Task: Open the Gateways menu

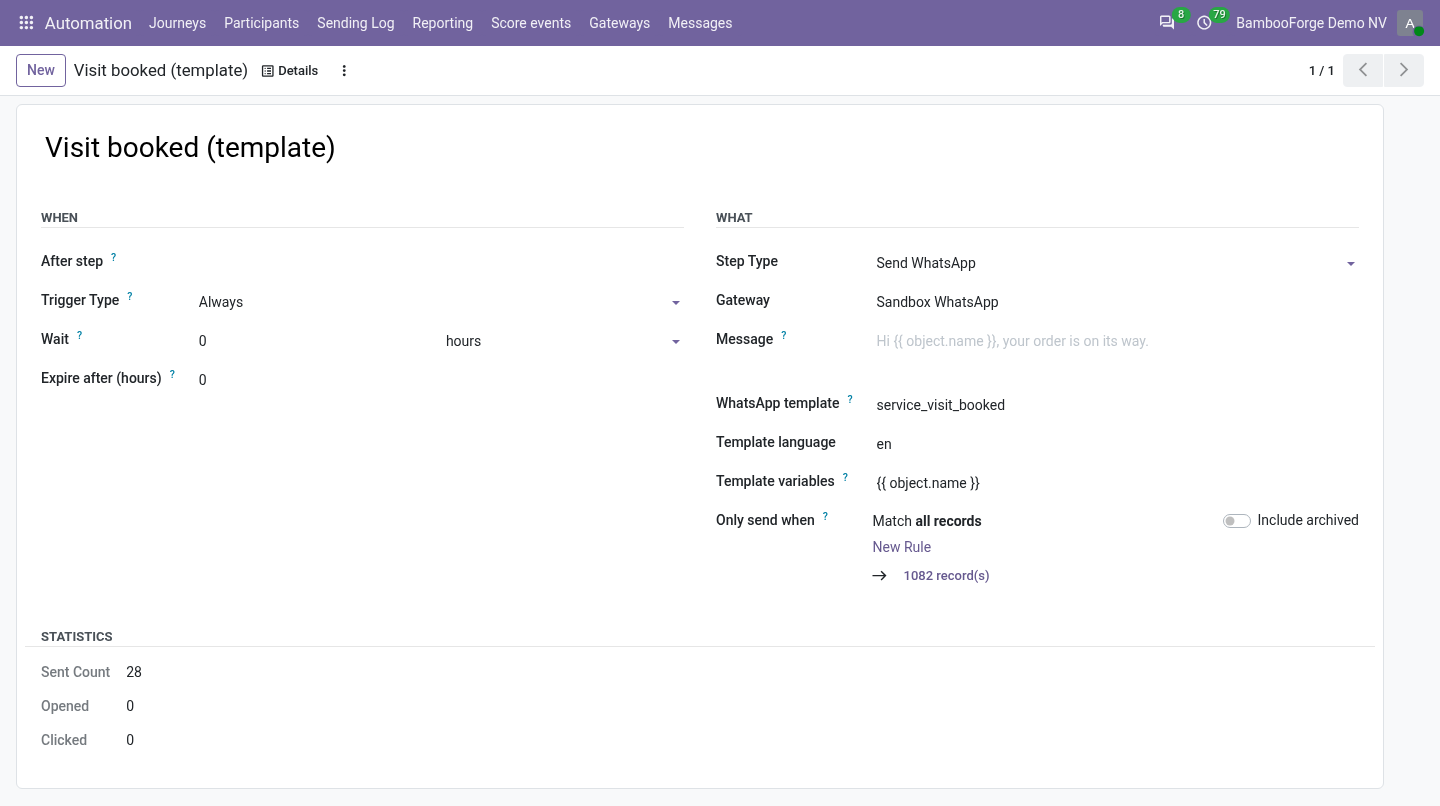Action: click(619, 23)
